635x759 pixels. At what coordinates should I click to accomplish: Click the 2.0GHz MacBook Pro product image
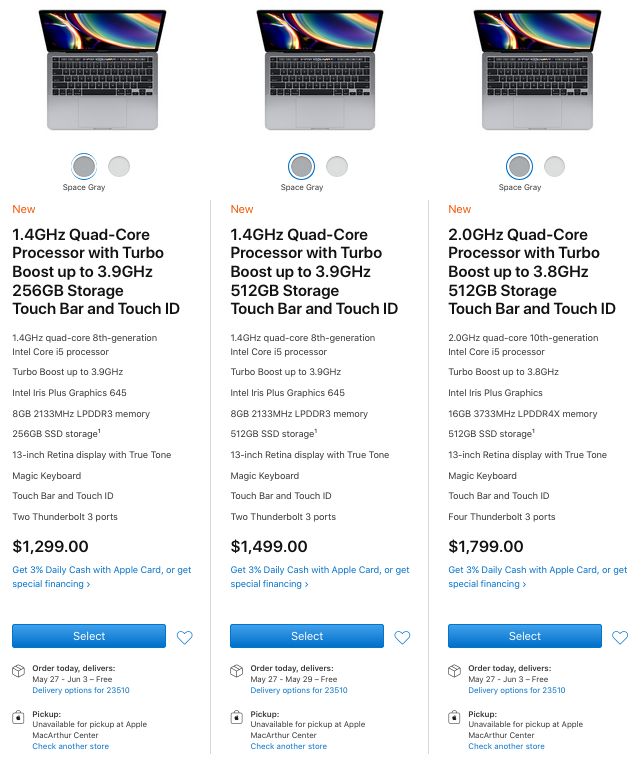tap(525, 69)
